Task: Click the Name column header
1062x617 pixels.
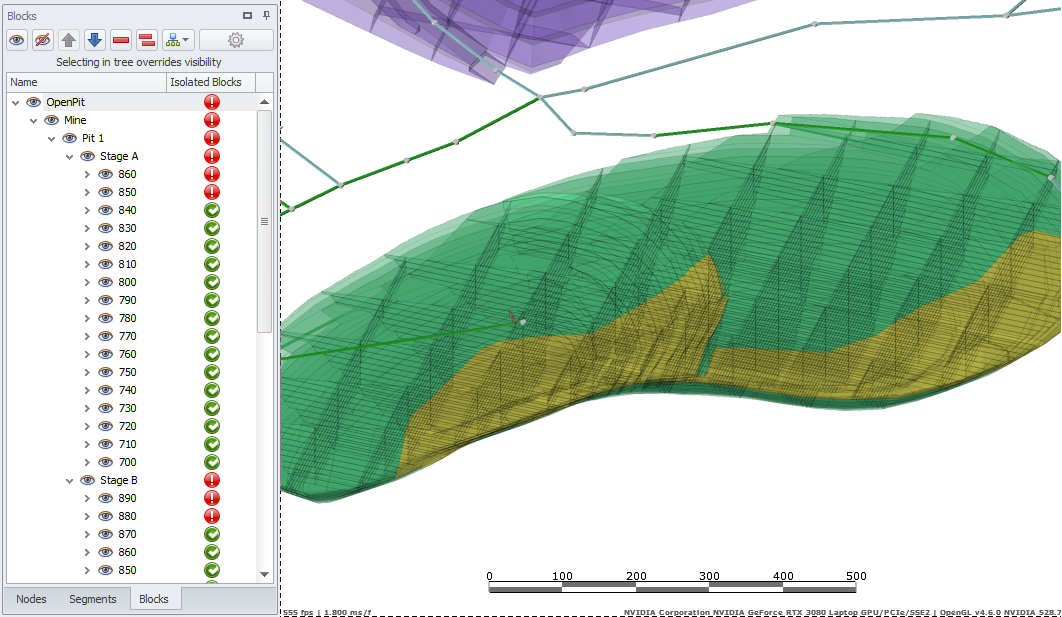Action: [x=86, y=82]
